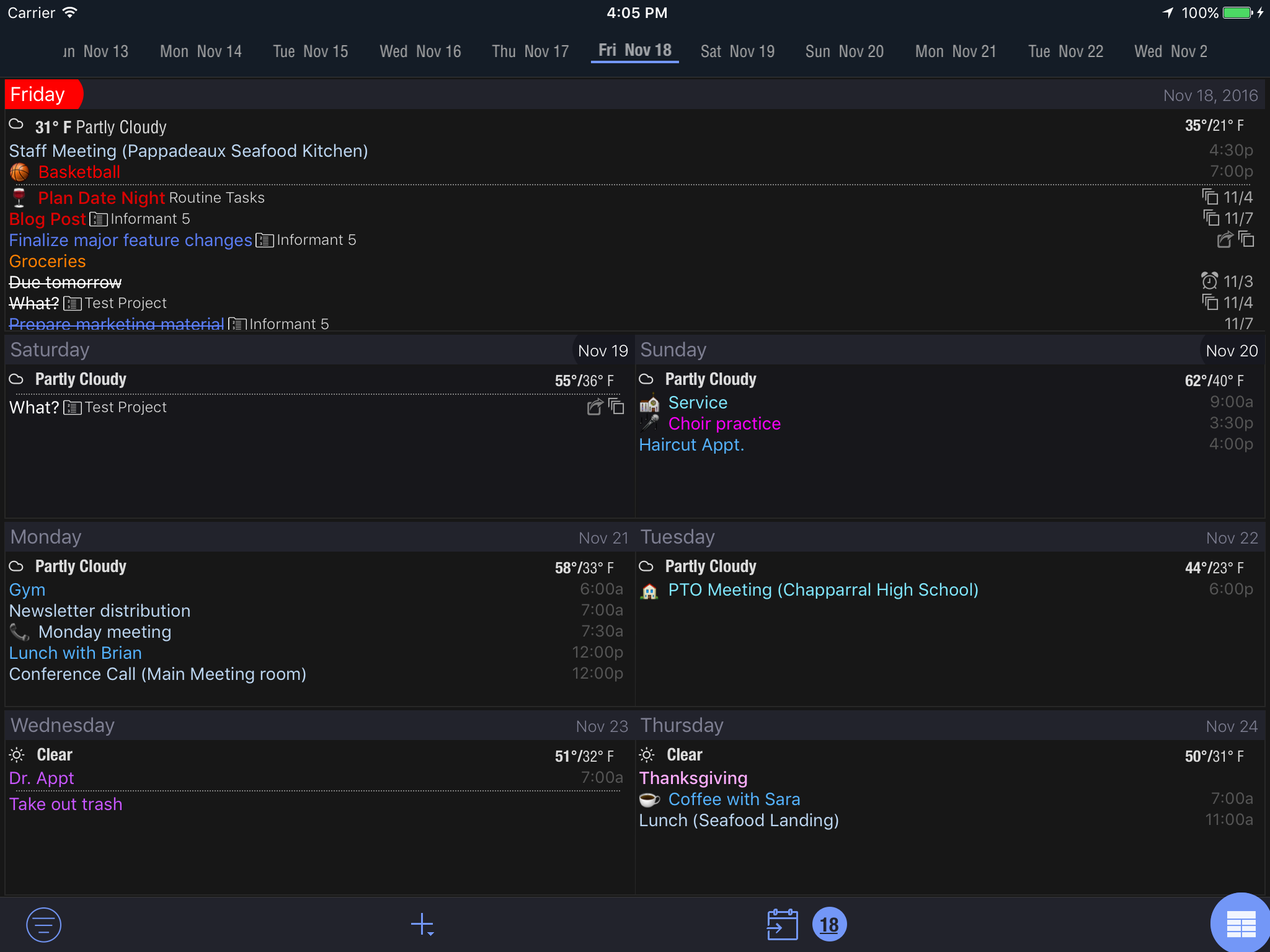The image size is (1270, 952).
Task: Switch view using the grid button
Action: [1241, 925]
